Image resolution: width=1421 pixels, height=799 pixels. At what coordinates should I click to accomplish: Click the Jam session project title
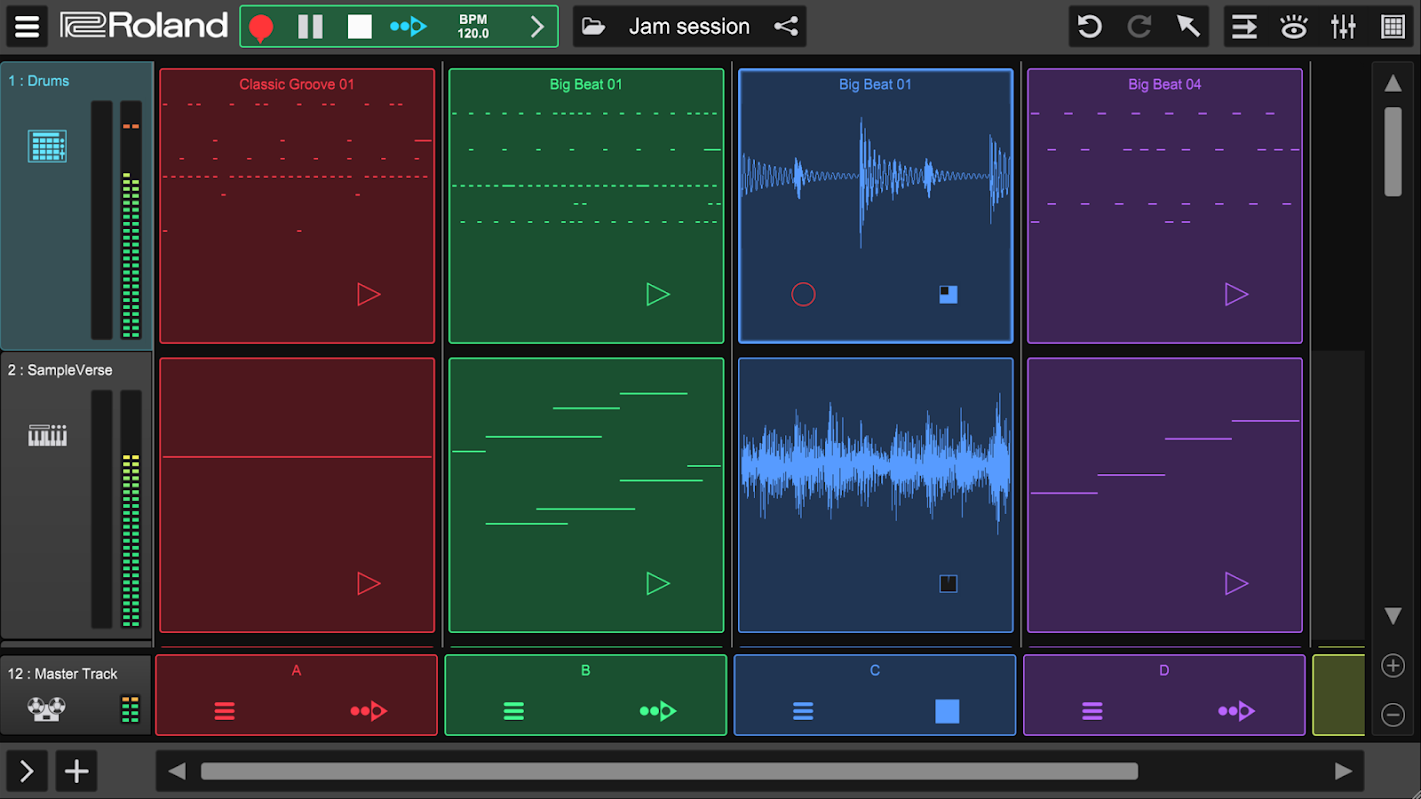coord(689,27)
